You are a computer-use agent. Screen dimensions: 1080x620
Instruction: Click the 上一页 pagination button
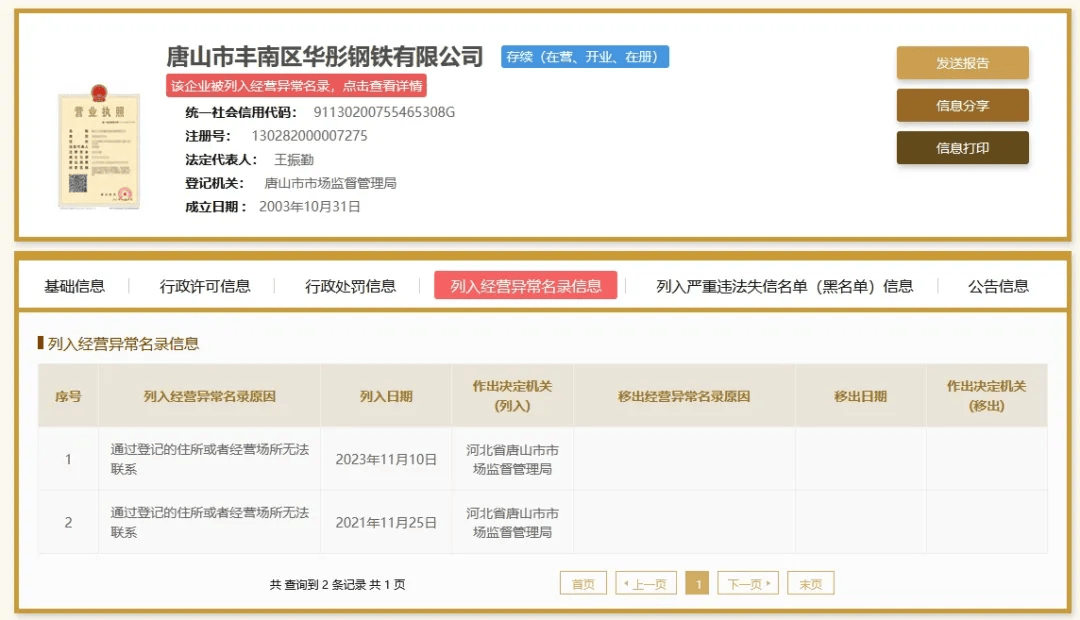(646, 583)
